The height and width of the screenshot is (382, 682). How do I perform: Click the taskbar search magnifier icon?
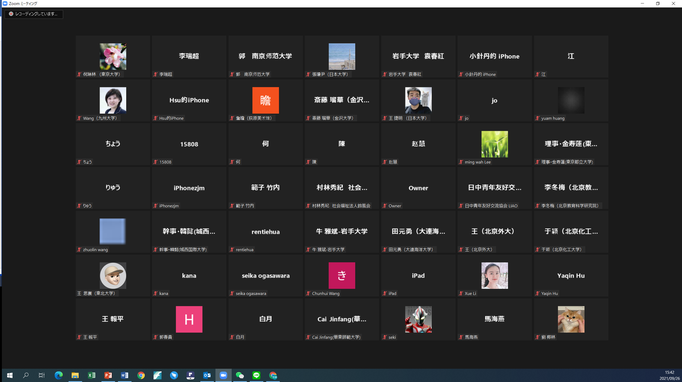[26, 375]
